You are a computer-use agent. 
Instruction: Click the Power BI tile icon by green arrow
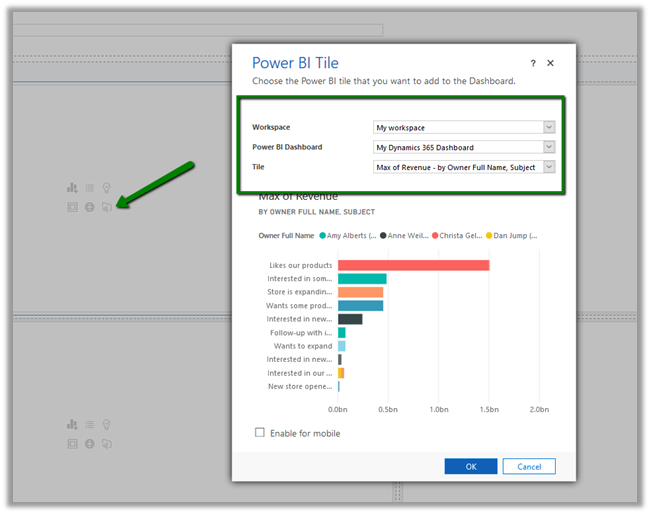(x=106, y=207)
